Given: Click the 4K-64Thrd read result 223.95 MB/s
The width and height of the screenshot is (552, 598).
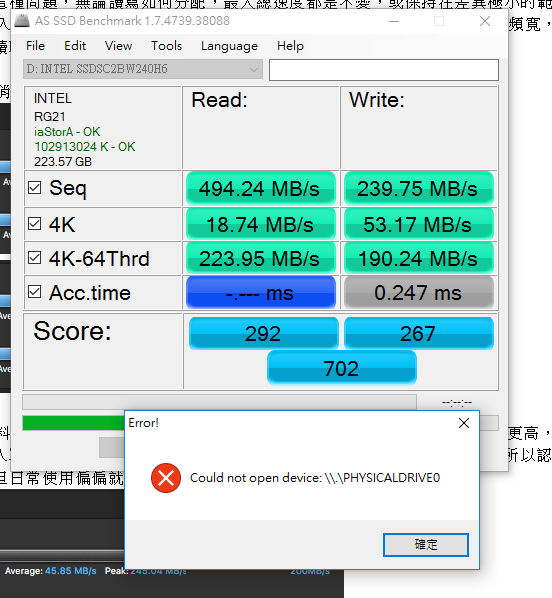Looking at the screenshot, I should click(261, 259).
